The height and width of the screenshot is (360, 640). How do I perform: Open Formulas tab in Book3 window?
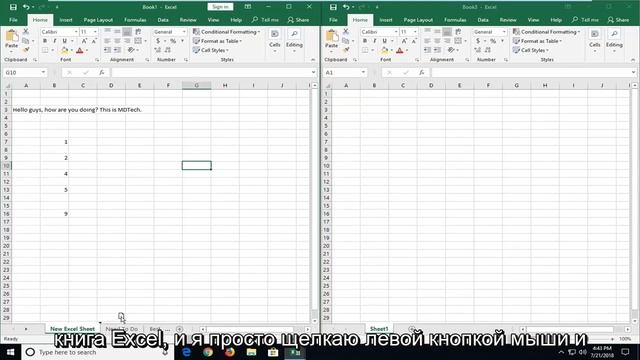pyautogui.click(x=455, y=20)
